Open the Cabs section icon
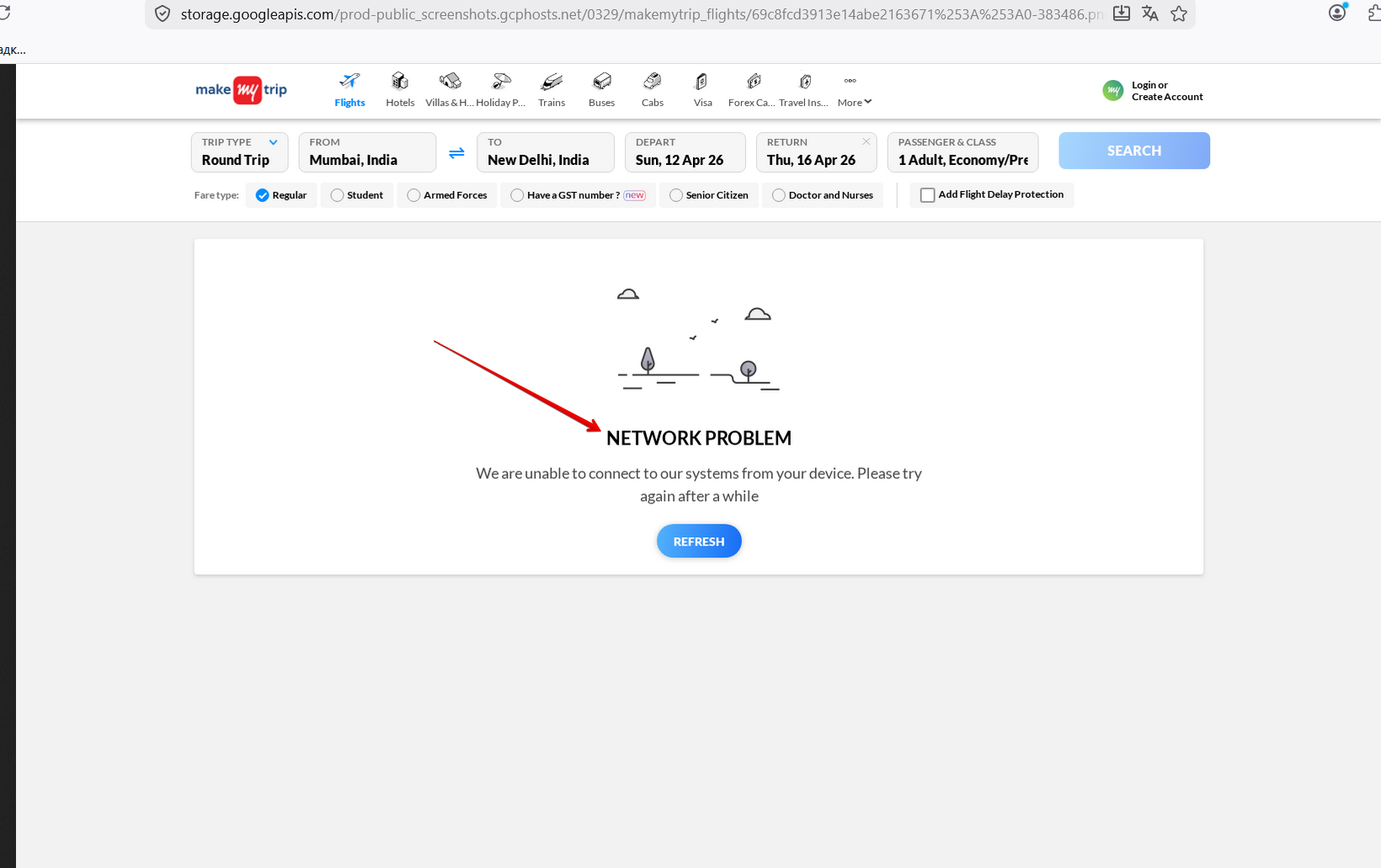1381x868 pixels. click(x=653, y=82)
